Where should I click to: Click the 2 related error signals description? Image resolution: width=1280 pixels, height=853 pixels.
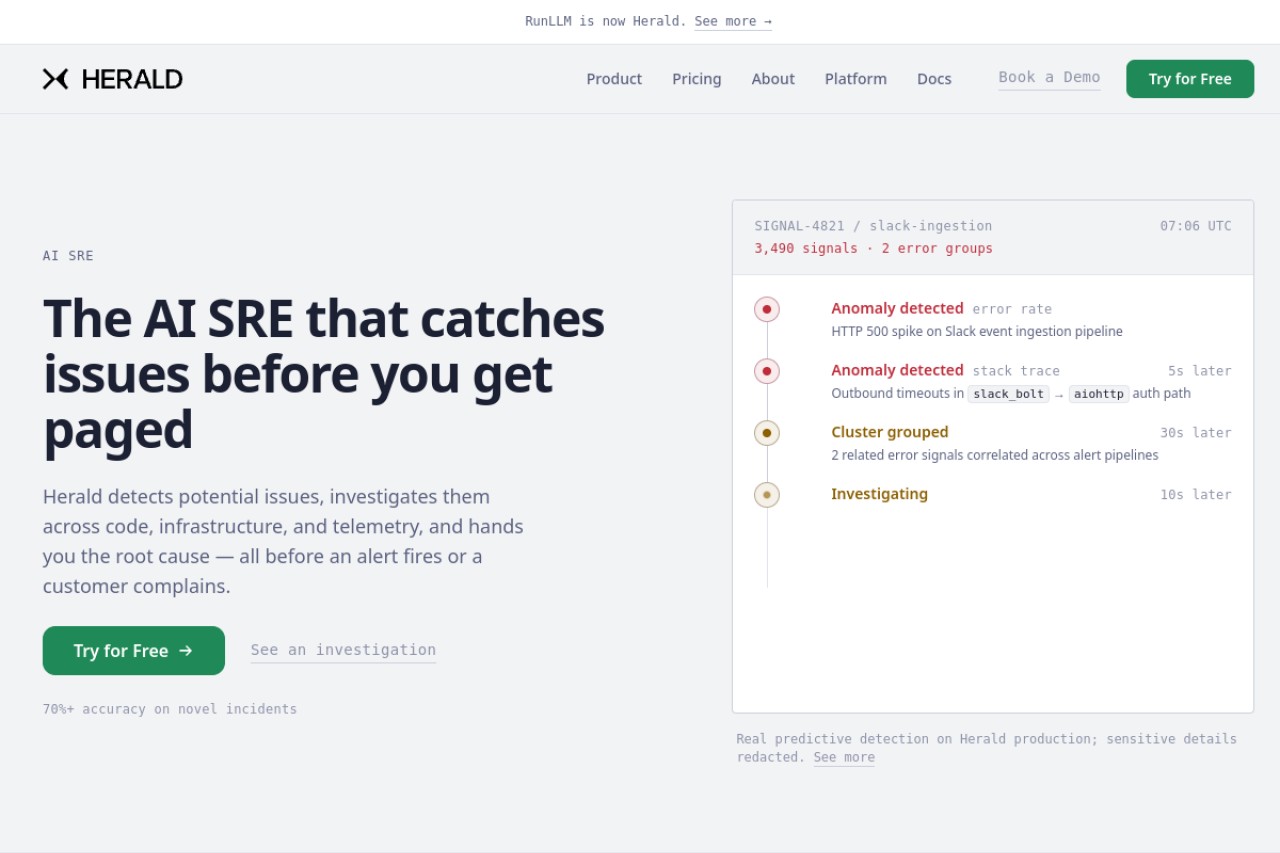995,455
